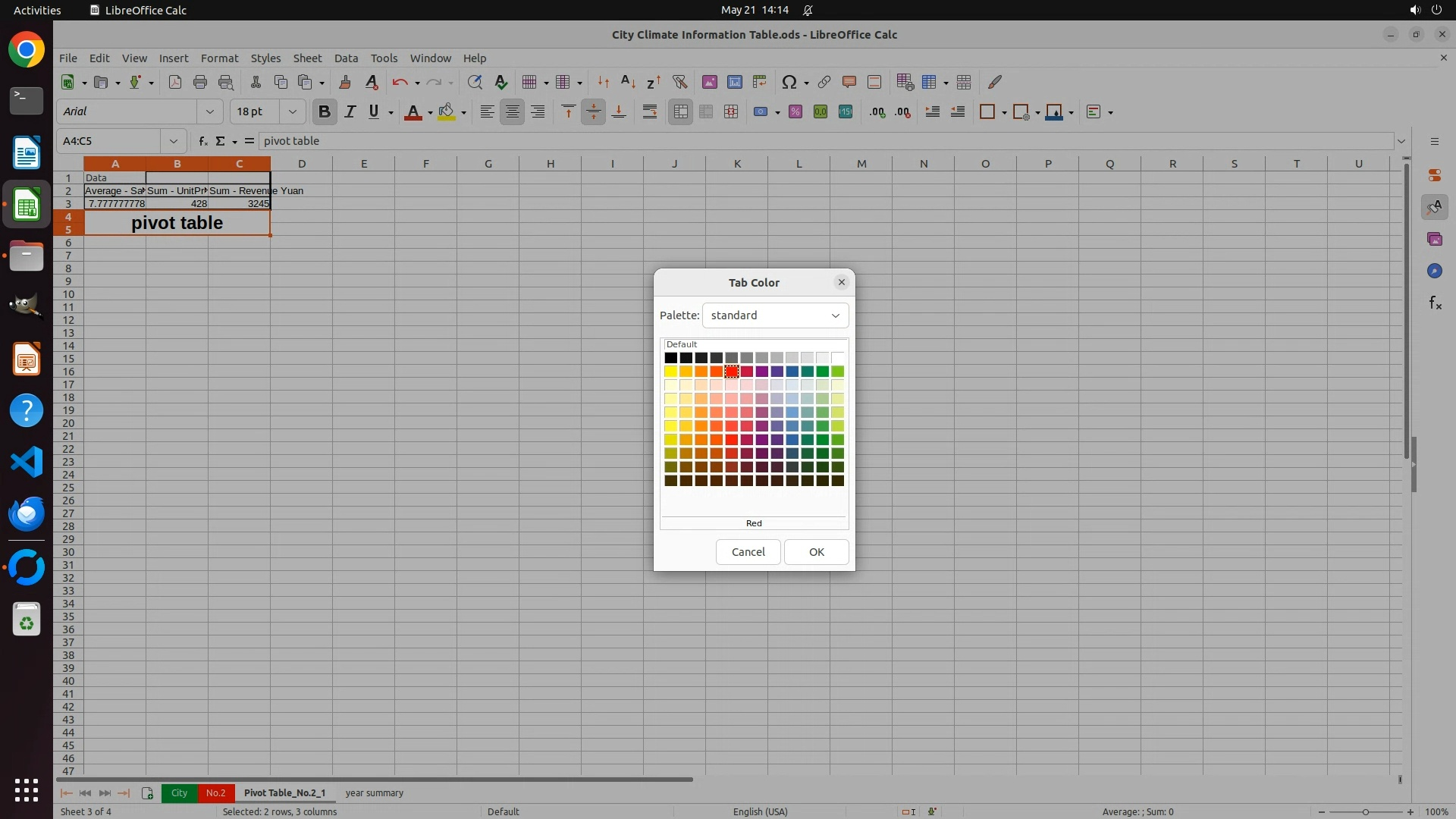
Task: Toggle Bold formatting button
Action: point(325,112)
